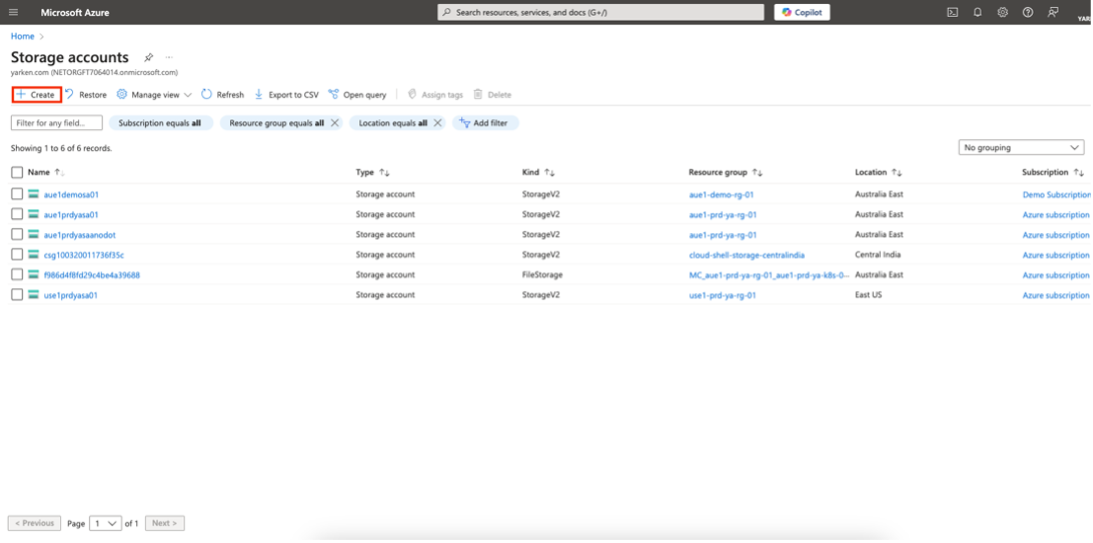Click the storage icon beside use1prdyasa01
This screenshot has height=543, width=1093.
tap(33, 295)
